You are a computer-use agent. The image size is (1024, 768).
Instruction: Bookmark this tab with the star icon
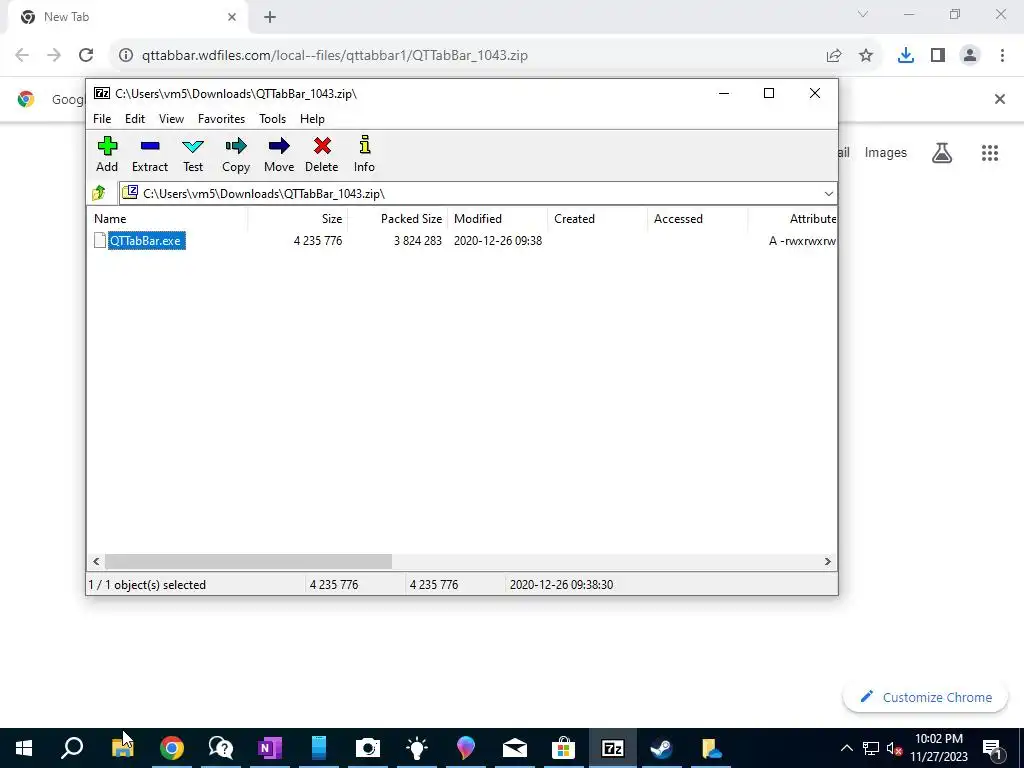click(x=866, y=56)
